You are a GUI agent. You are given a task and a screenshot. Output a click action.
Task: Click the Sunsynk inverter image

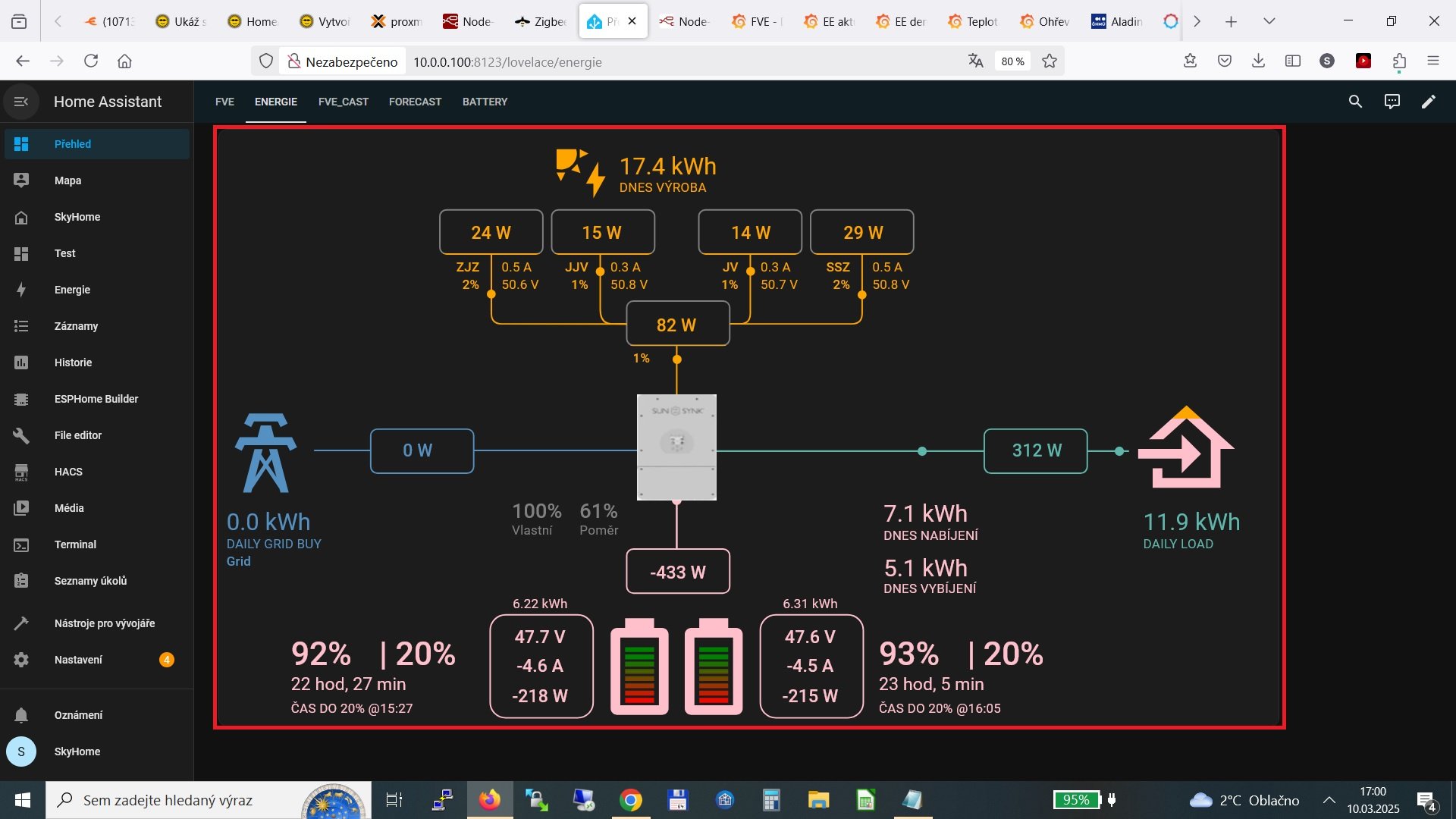point(676,447)
